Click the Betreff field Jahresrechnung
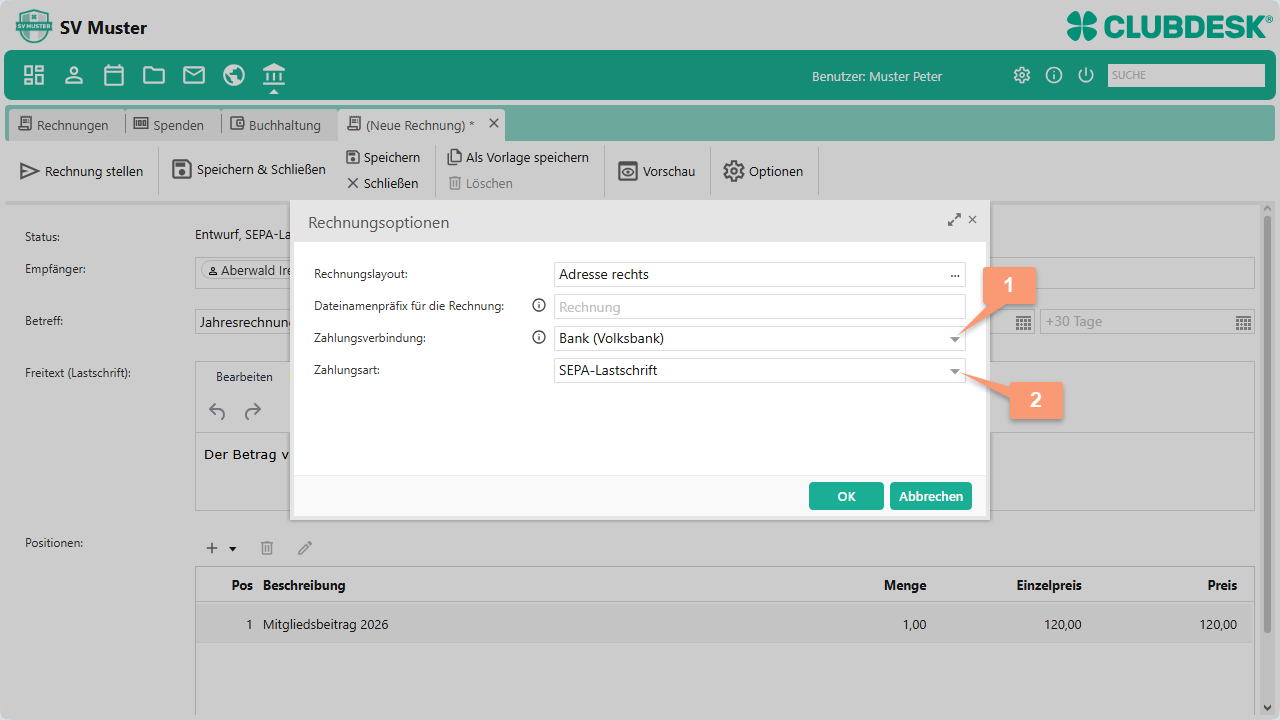 point(243,322)
